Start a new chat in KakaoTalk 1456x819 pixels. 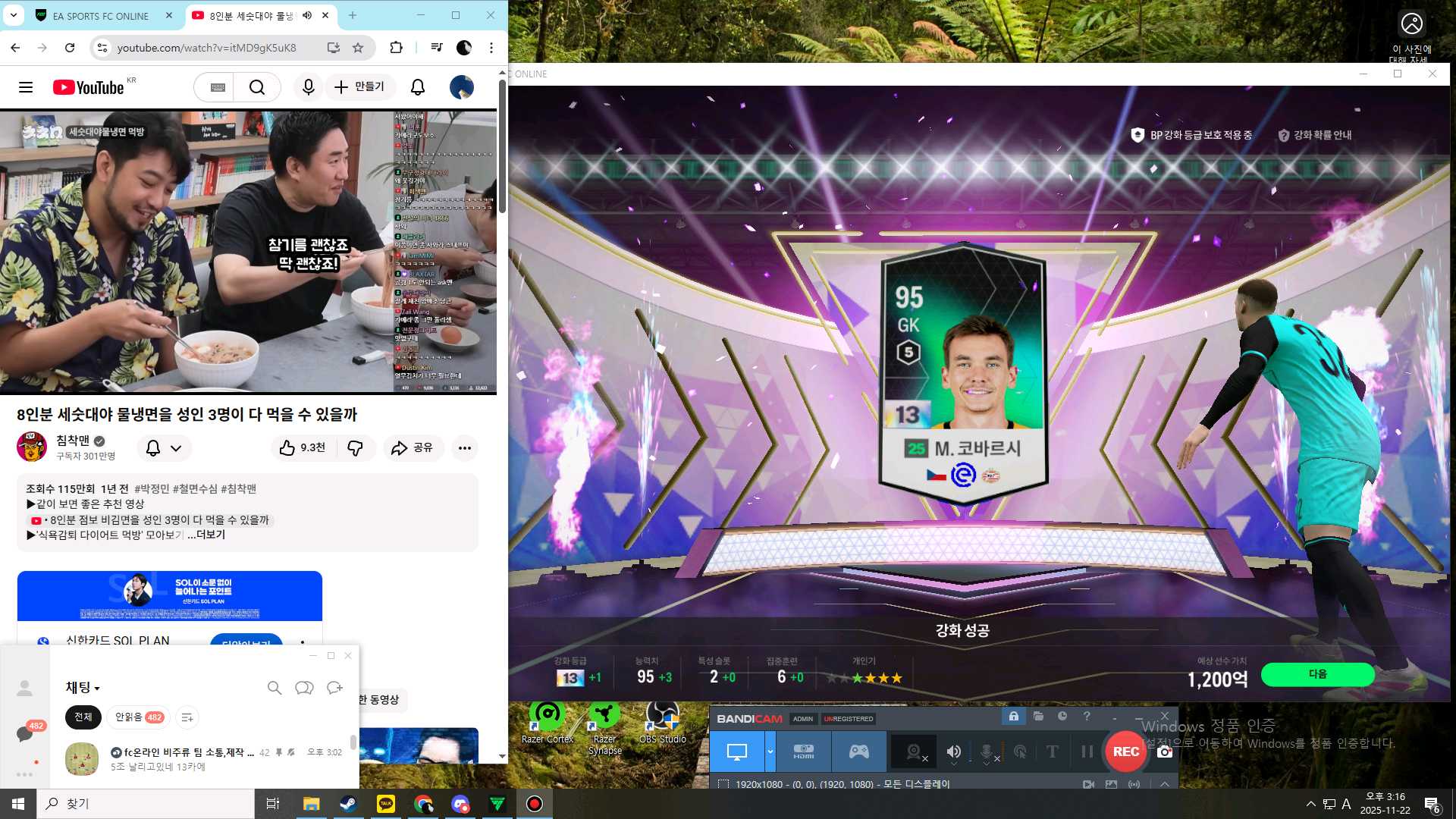(x=334, y=688)
